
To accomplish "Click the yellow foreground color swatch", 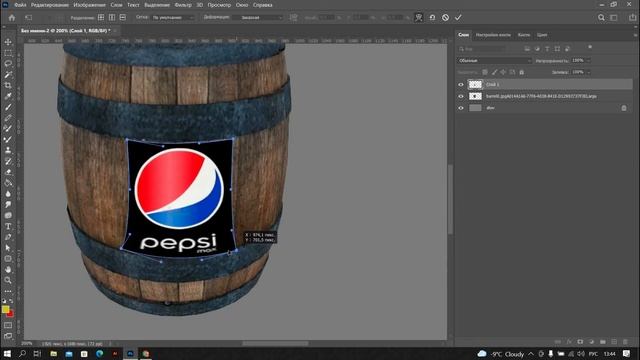I will 5,309.
